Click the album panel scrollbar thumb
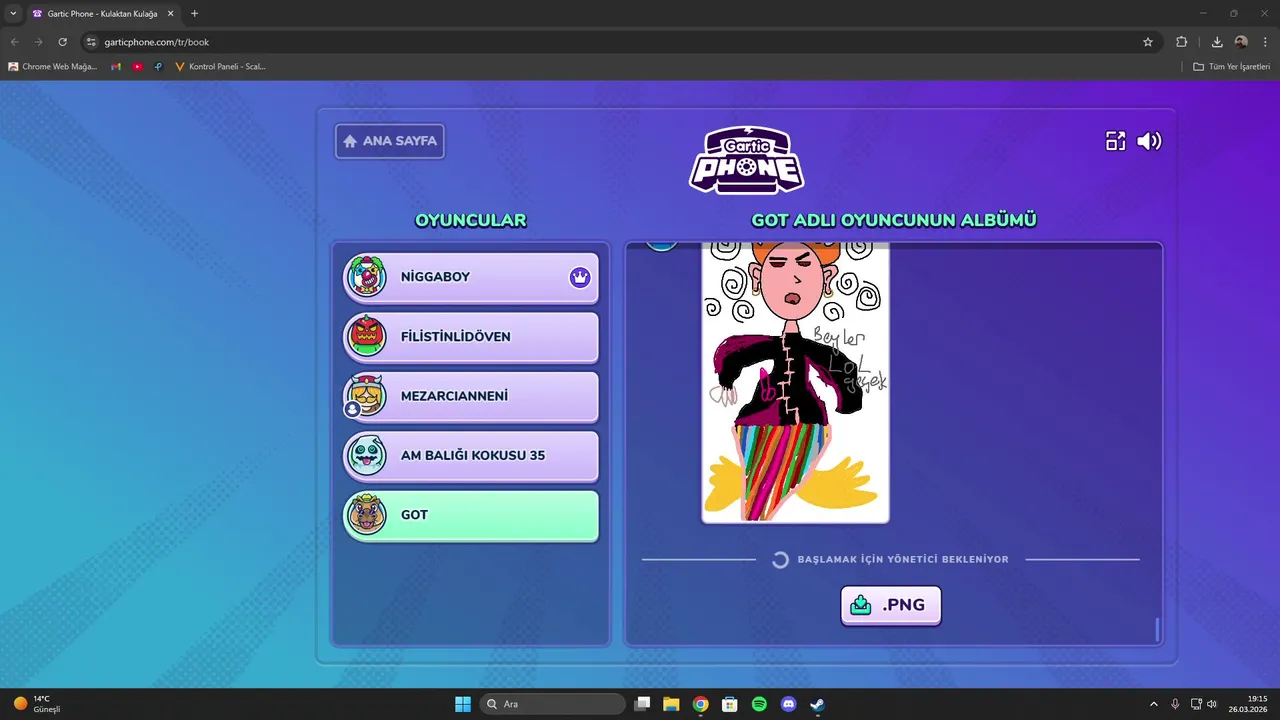 [x=1157, y=629]
